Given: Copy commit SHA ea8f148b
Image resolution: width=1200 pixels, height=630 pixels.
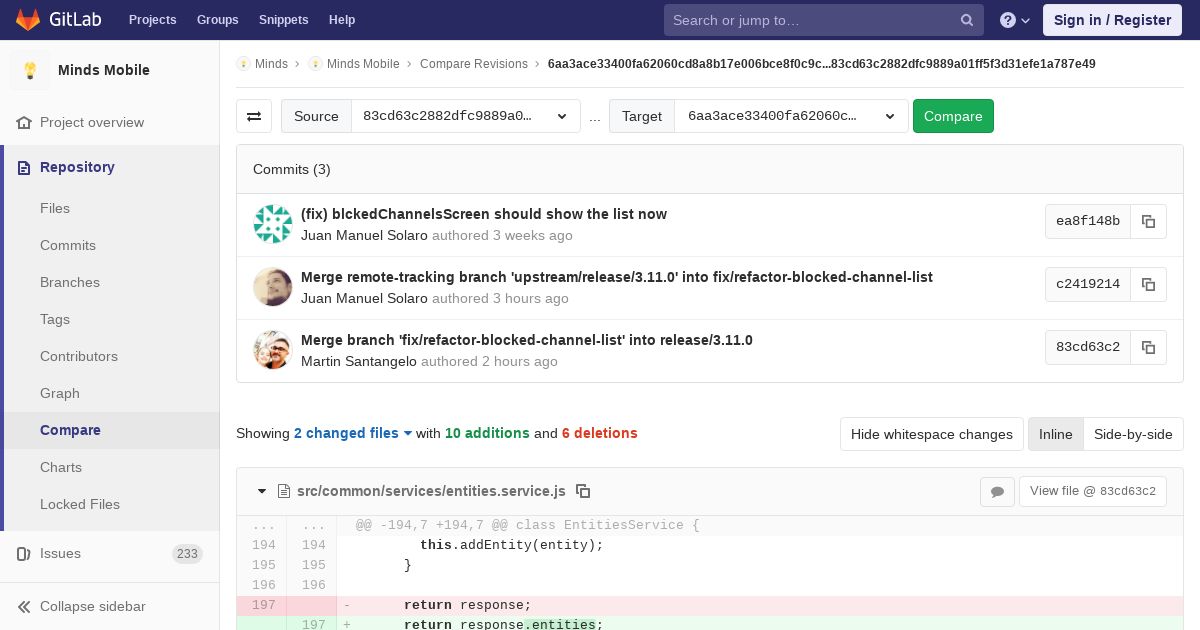Looking at the screenshot, I should [x=1148, y=221].
